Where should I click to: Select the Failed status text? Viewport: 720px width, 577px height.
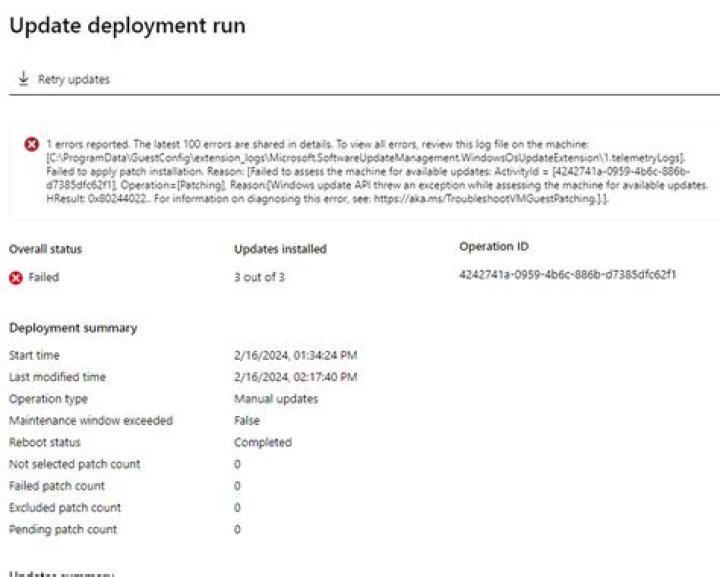pyautogui.click(x=44, y=277)
